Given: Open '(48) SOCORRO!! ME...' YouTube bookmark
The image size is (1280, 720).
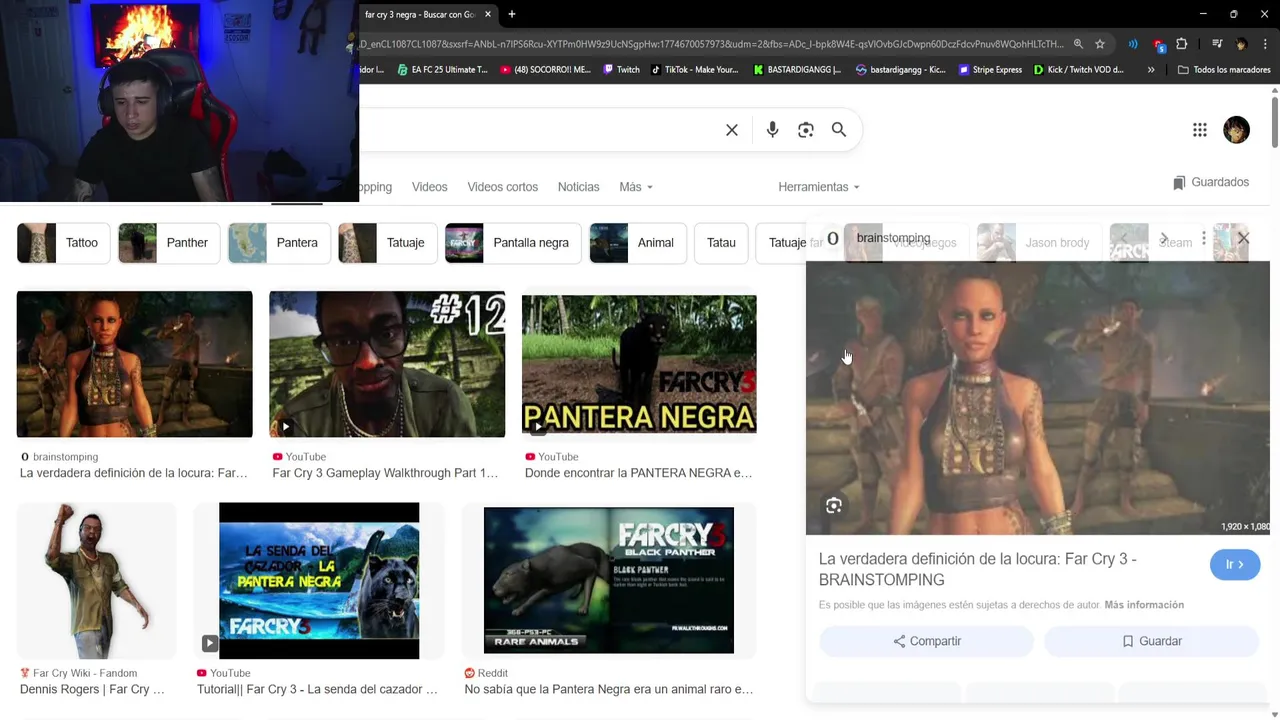Looking at the screenshot, I should (x=545, y=70).
